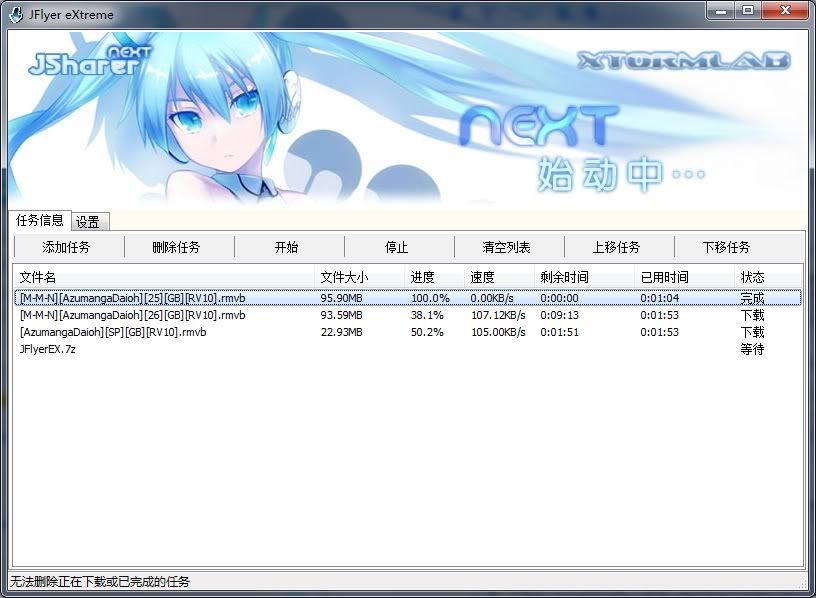The width and height of the screenshot is (816, 598).
Task: Click the 0:01:51 remaining time
Action: [559, 332]
